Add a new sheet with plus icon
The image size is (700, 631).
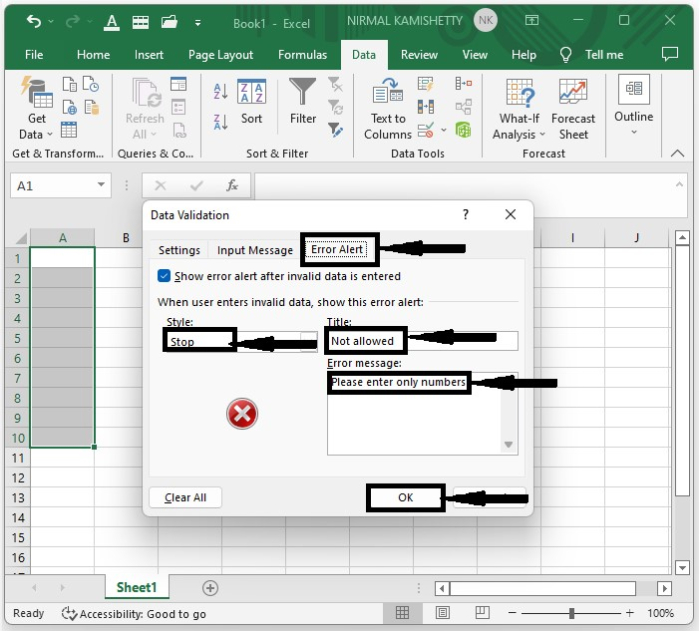coord(210,588)
